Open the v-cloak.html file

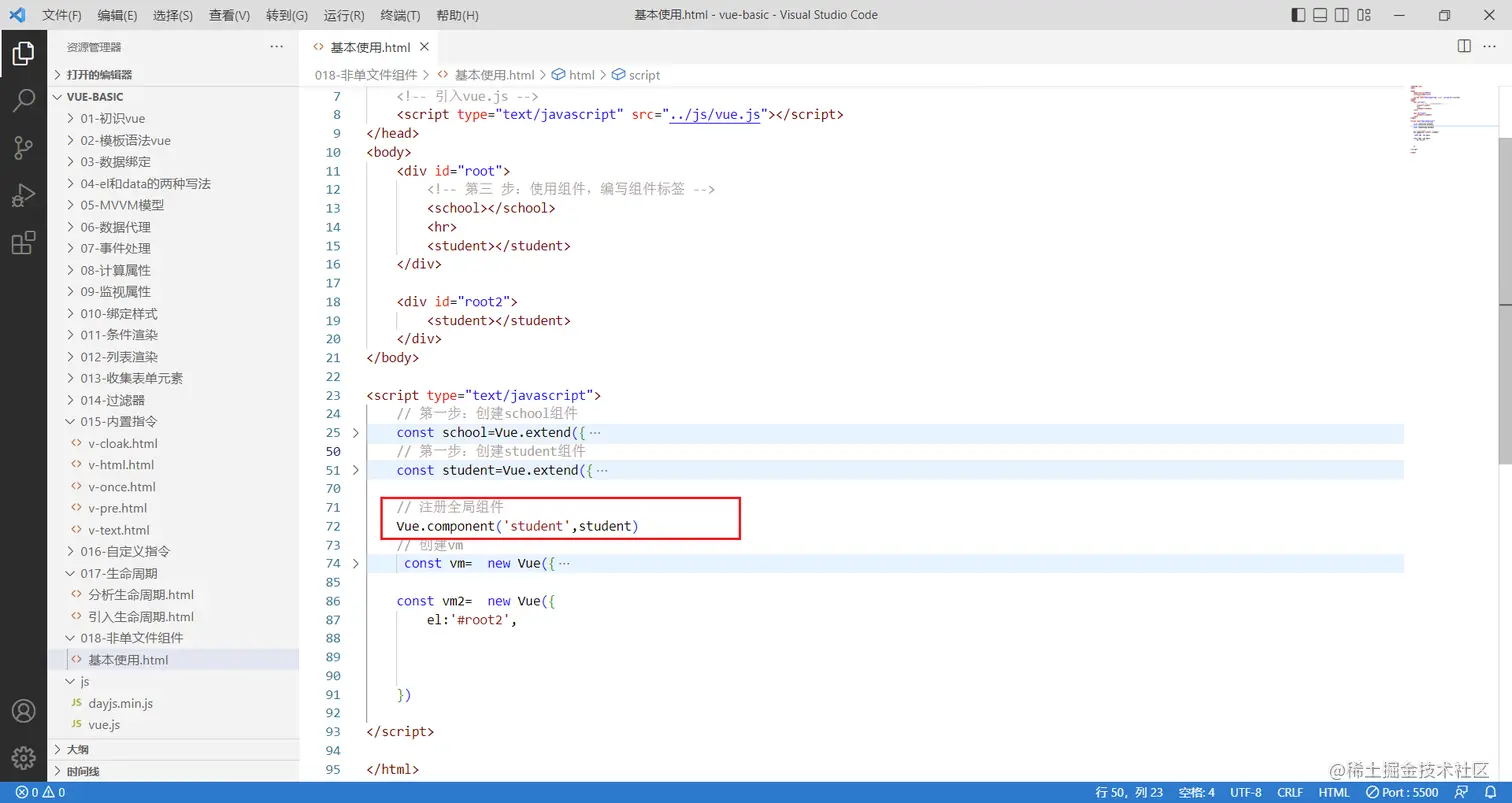click(x=174, y=443)
